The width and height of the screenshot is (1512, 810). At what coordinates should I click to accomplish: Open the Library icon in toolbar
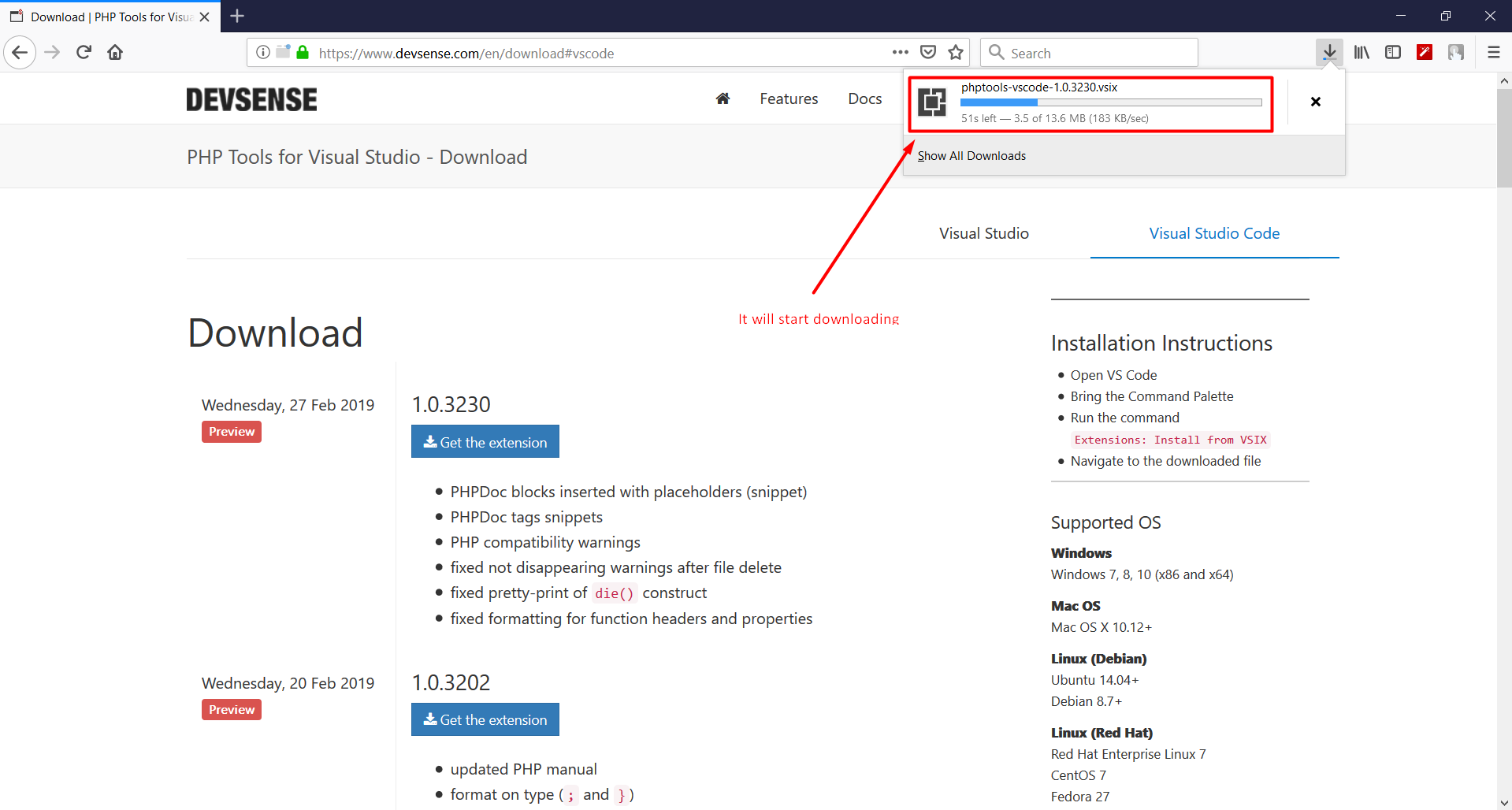point(1362,53)
